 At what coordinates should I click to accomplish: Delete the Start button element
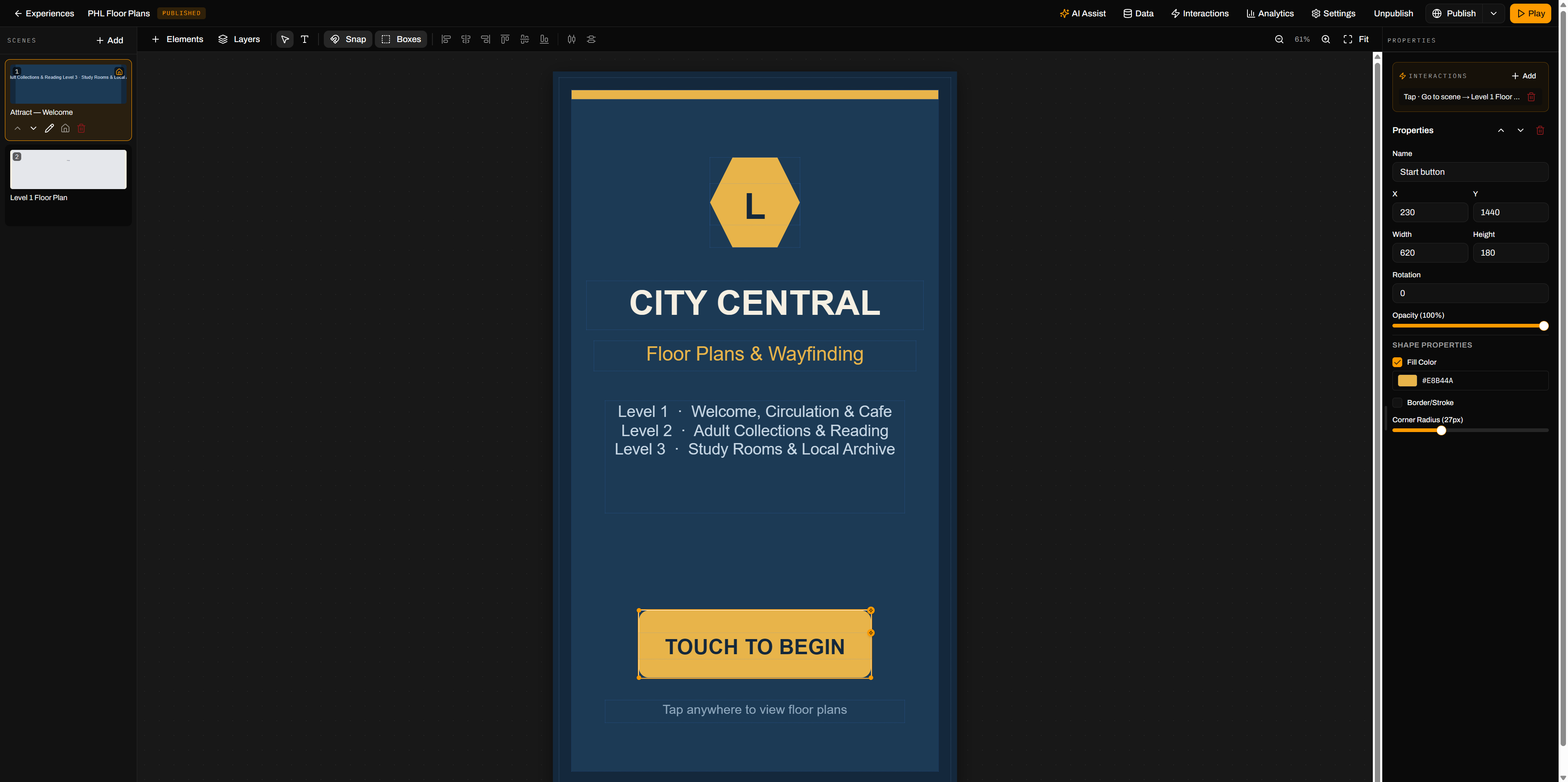[x=1540, y=131]
